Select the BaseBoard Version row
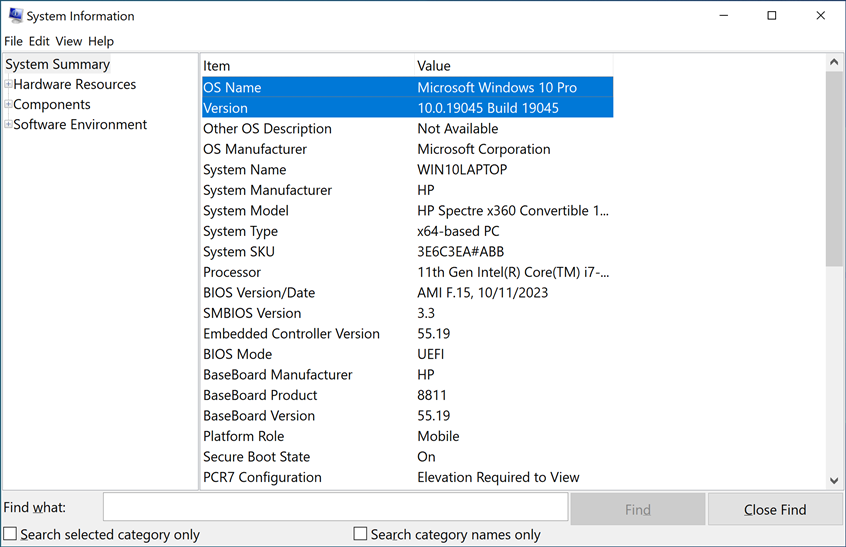The width and height of the screenshot is (846, 547). pos(407,415)
